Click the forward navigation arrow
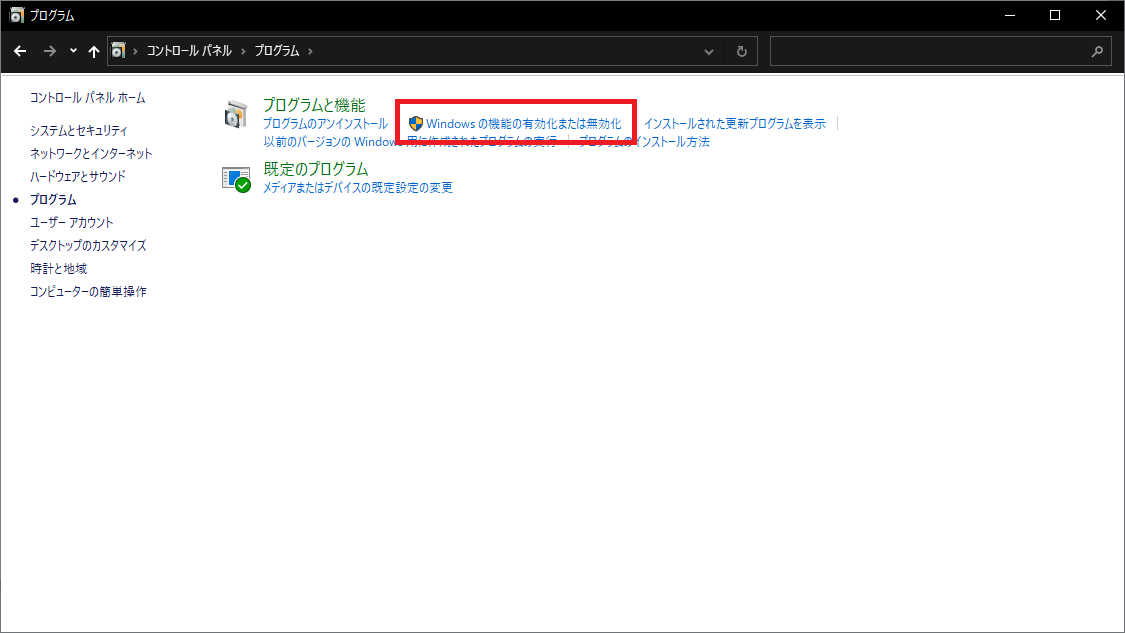Image resolution: width=1125 pixels, height=633 pixels. pyautogui.click(x=50, y=51)
